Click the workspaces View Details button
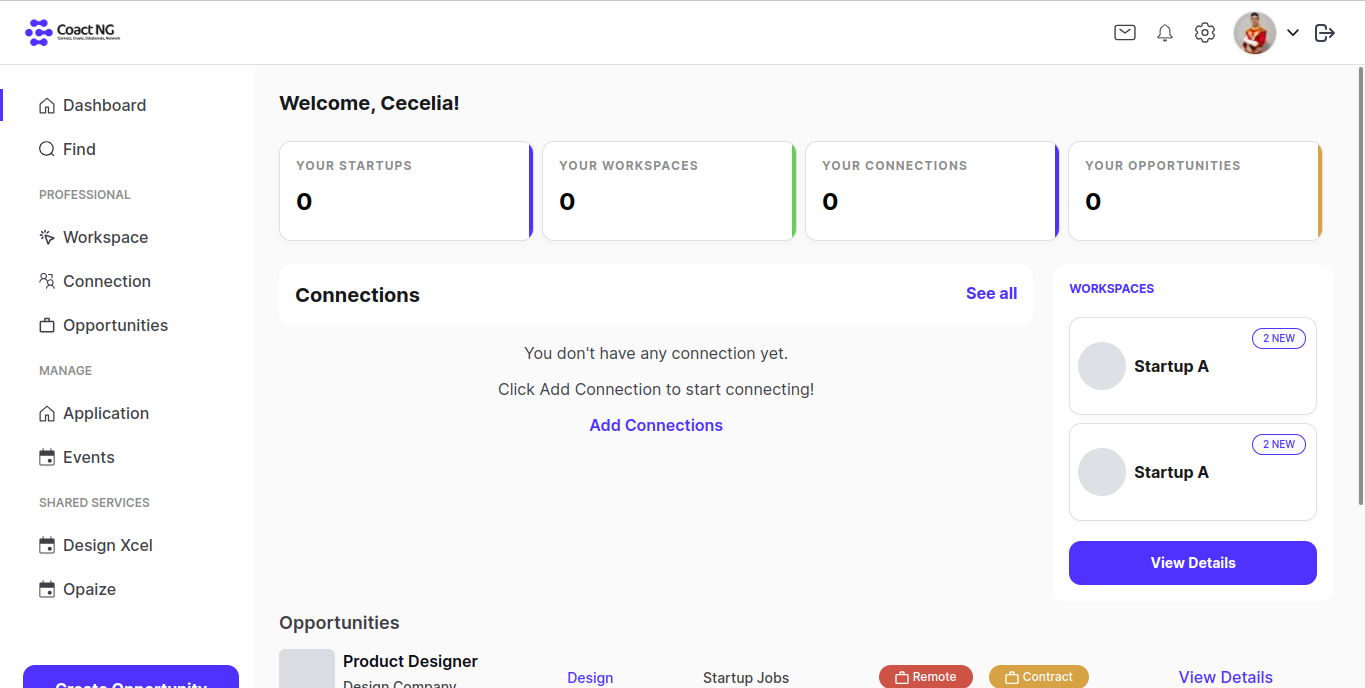The image size is (1365, 688). [x=1193, y=563]
